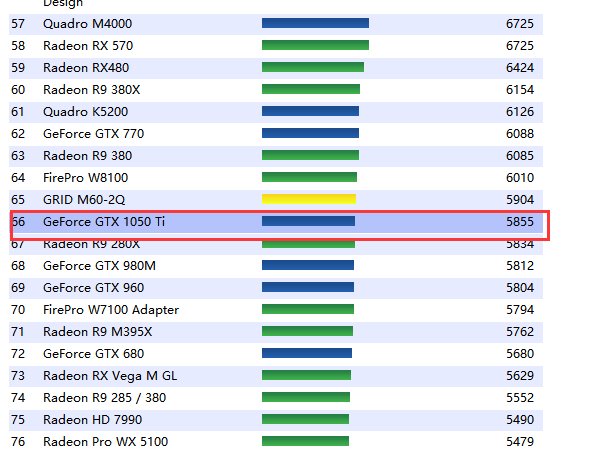Open the GeForce GTX 980M link
This screenshot has height=454, width=601.
pos(99,265)
